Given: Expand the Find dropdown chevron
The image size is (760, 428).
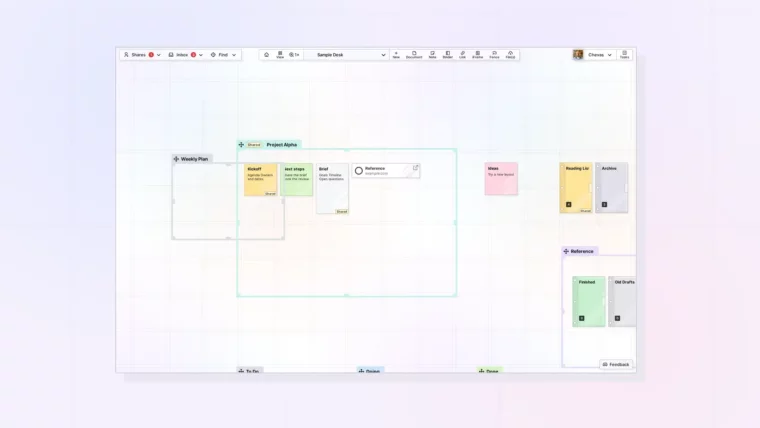Looking at the screenshot, I should pos(234,55).
